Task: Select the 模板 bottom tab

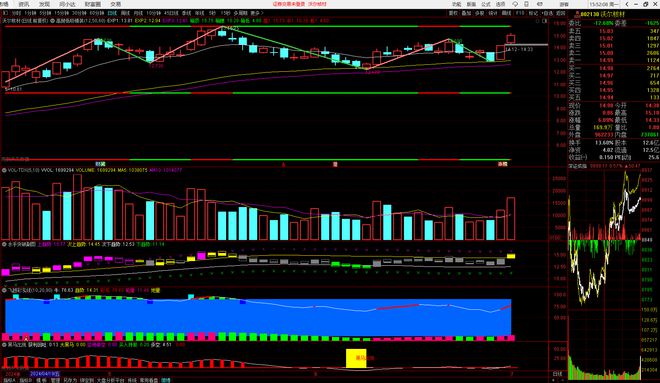Action: coord(42,380)
